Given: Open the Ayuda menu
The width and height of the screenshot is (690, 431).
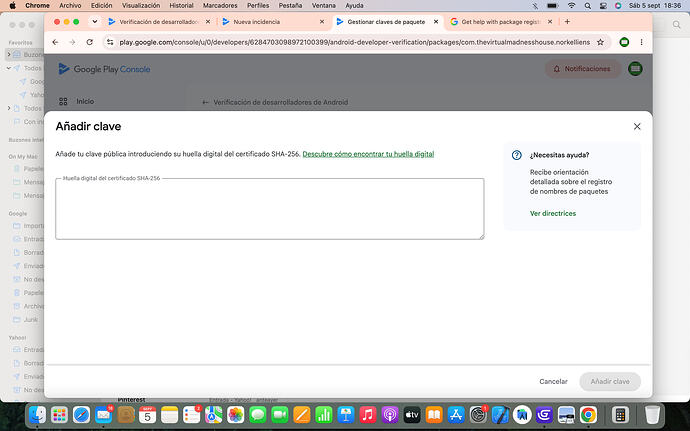Looking at the screenshot, I should (x=354, y=6).
